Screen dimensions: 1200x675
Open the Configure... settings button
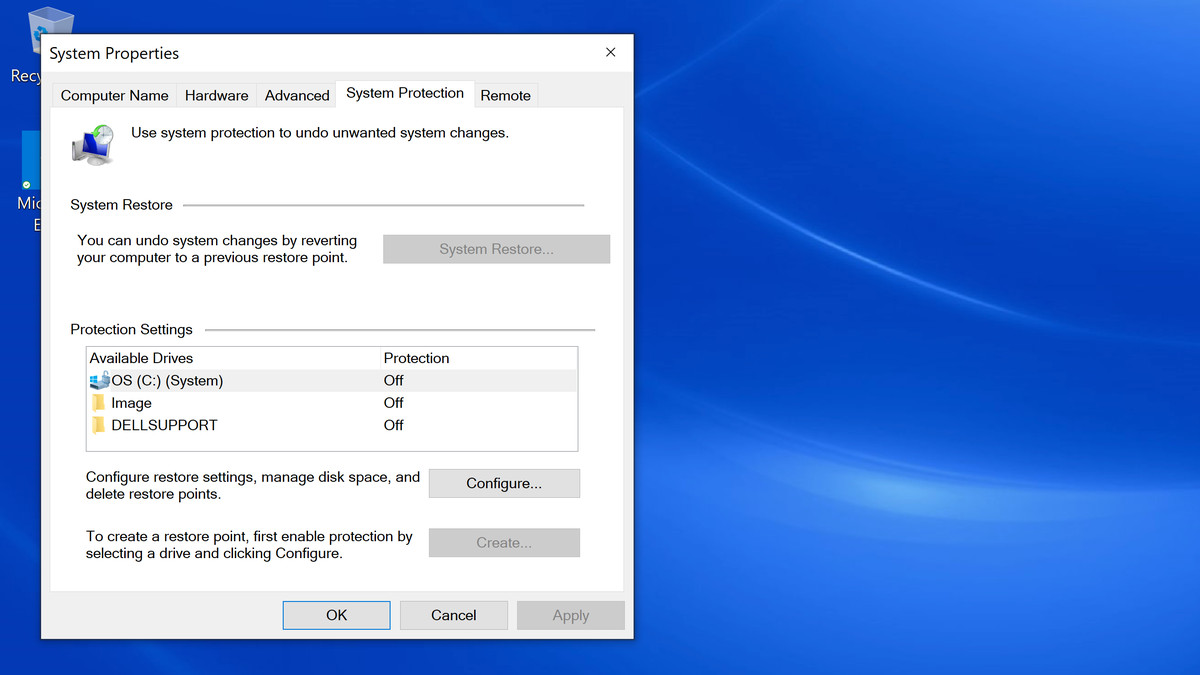[x=504, y=483]
